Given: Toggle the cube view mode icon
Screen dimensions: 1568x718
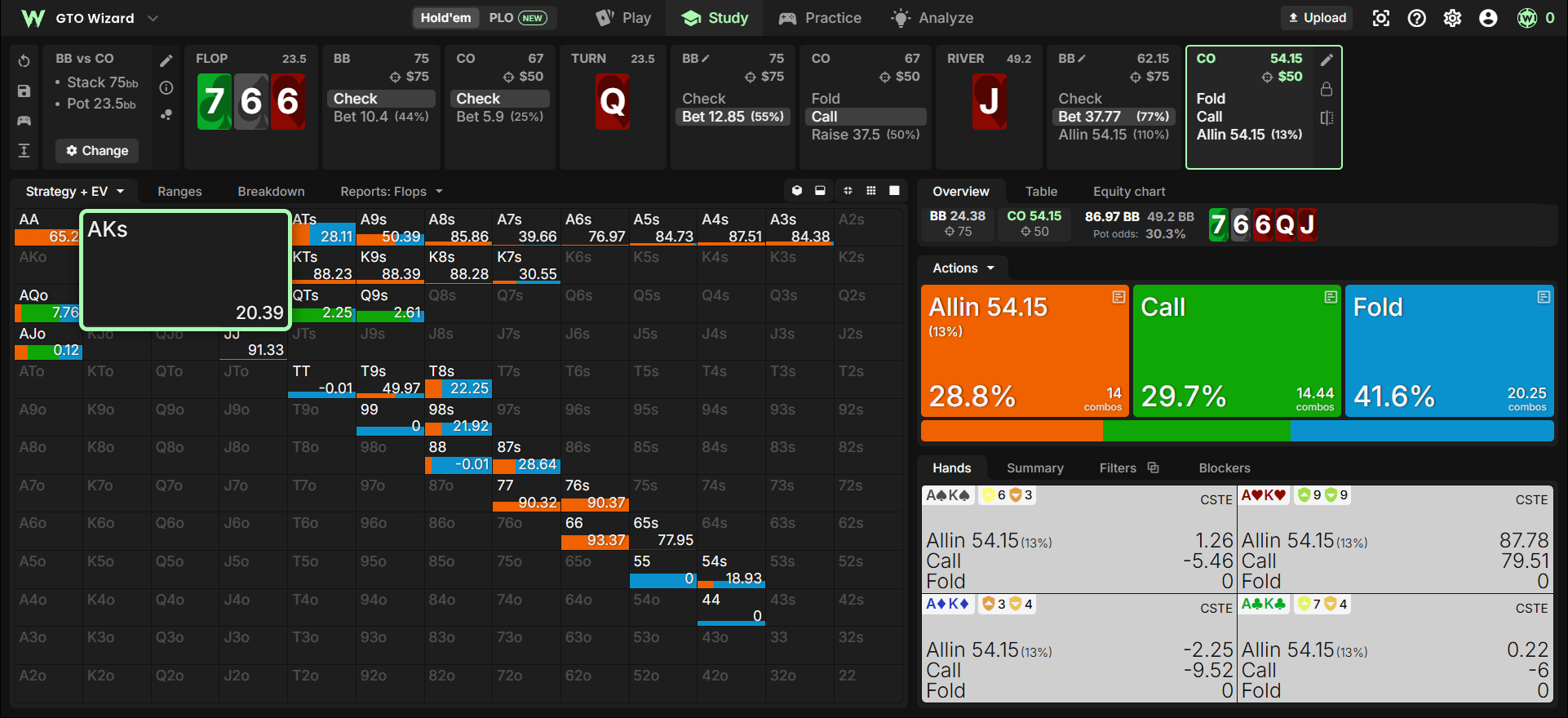Looking at the screenshot, I should tap(797, 191).
